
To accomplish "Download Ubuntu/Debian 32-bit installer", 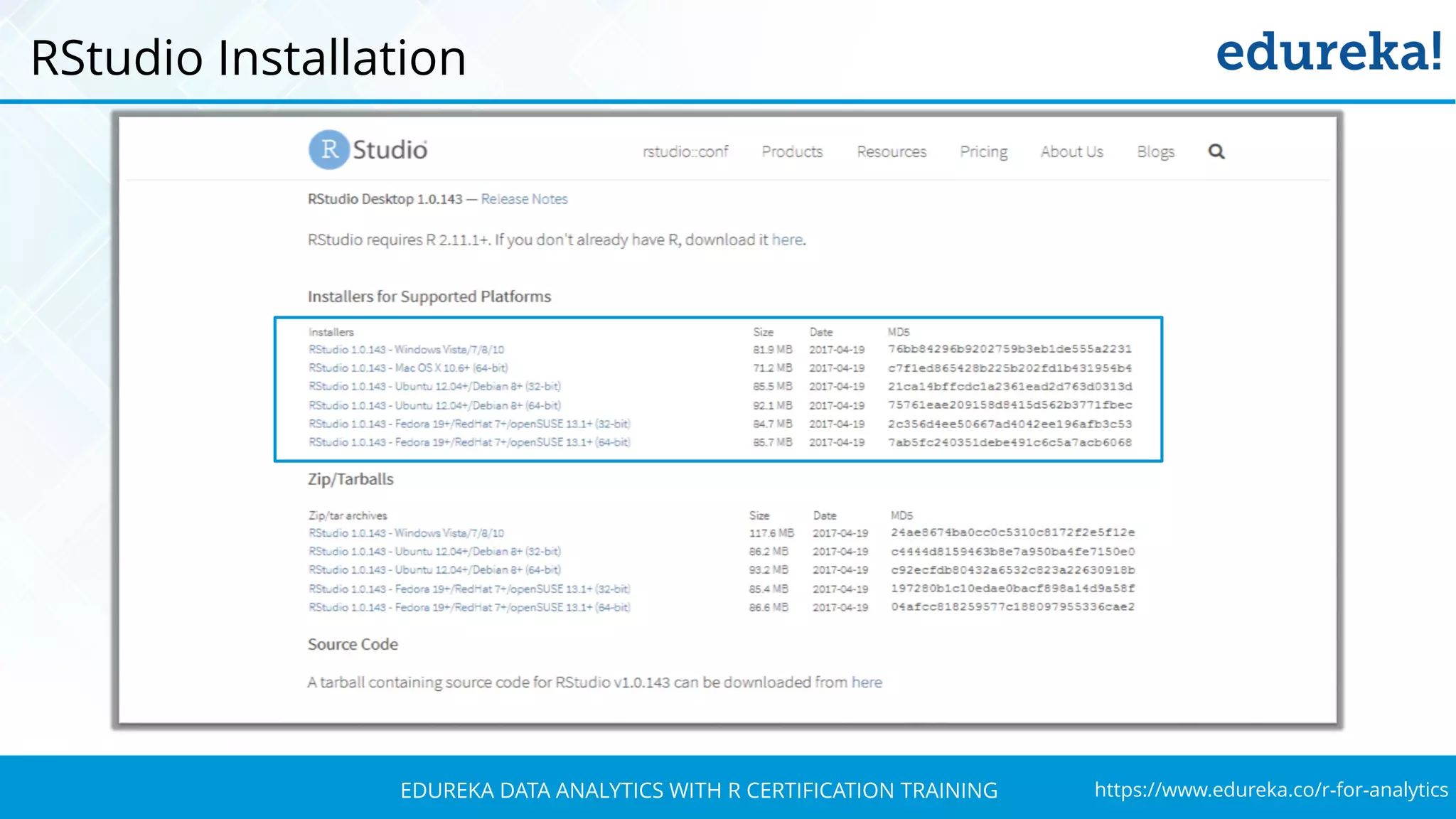I will (x=434, y=387).
